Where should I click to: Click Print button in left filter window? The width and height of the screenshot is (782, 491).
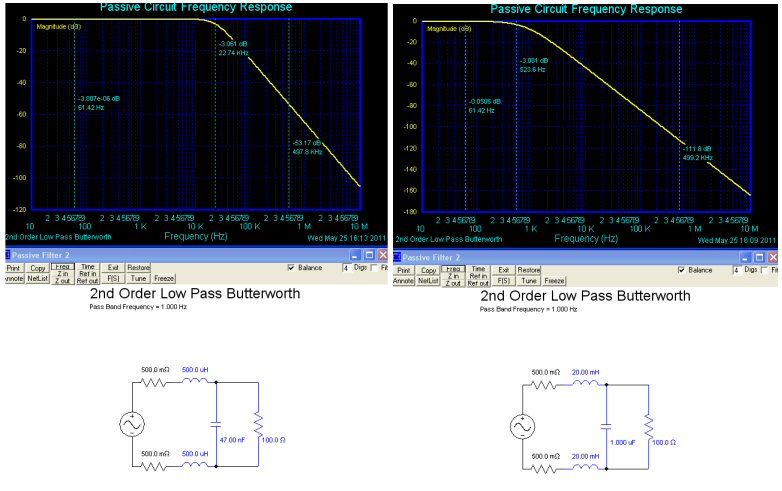point(13,269)
